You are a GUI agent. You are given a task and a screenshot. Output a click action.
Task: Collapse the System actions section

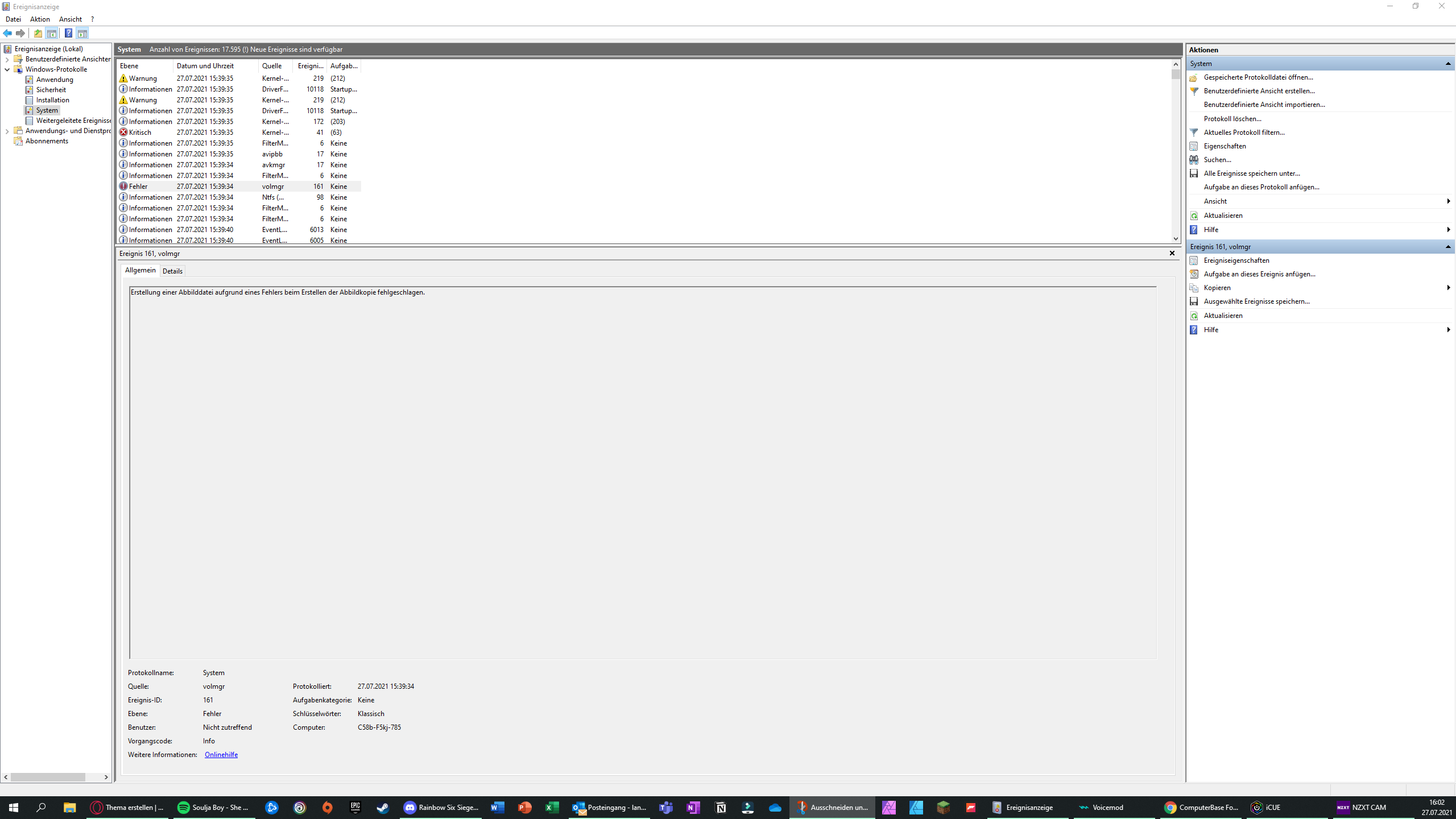tap(1448, 64)
